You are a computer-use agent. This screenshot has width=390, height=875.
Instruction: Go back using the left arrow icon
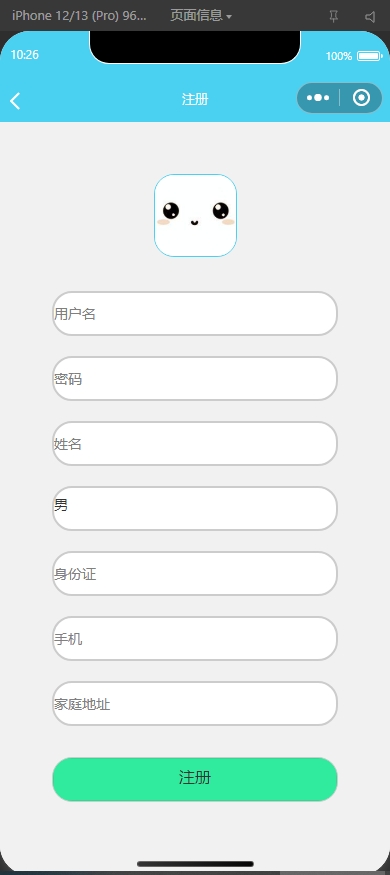pos(15,100)
